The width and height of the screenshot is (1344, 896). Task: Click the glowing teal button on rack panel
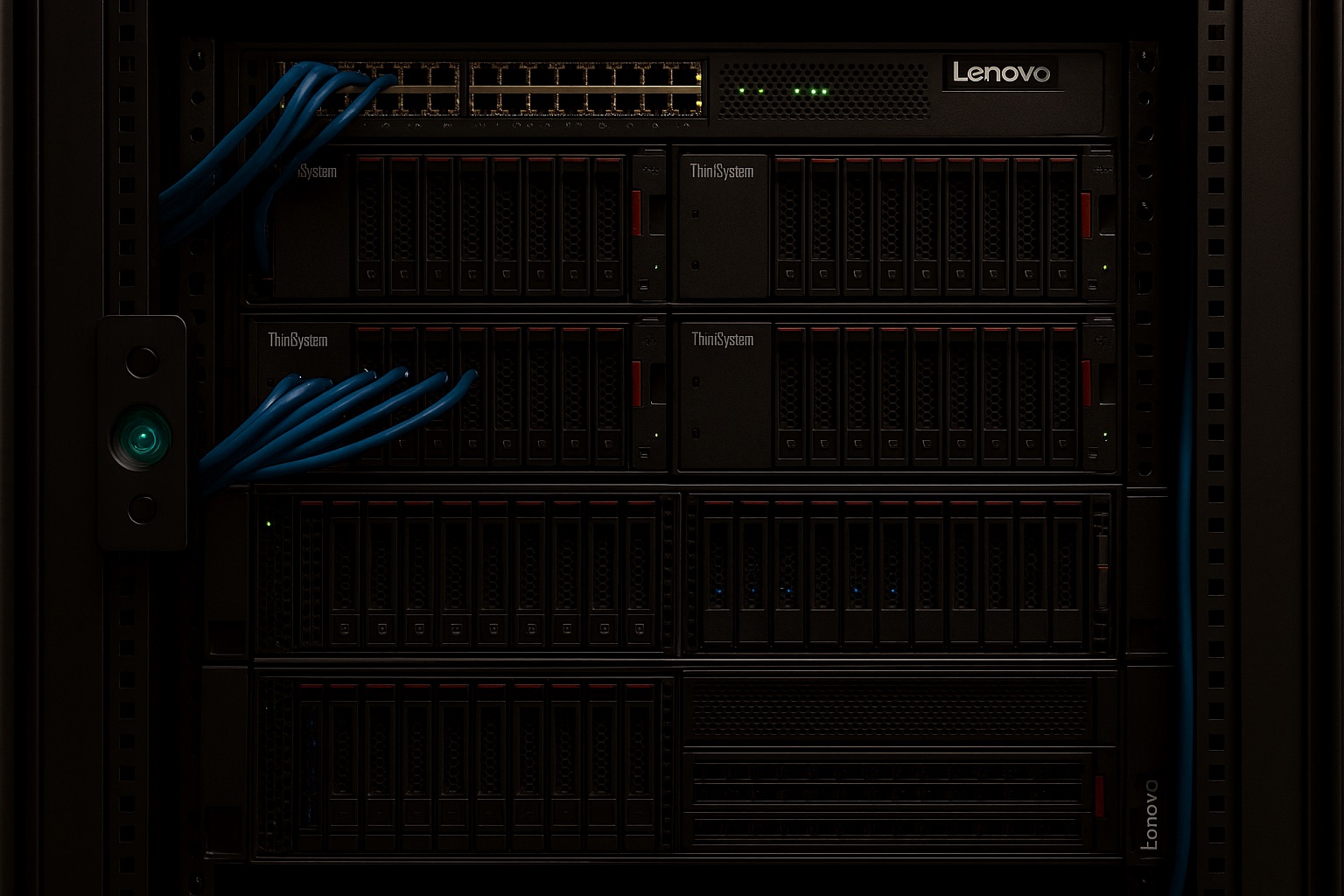click(x=141, y=436)
